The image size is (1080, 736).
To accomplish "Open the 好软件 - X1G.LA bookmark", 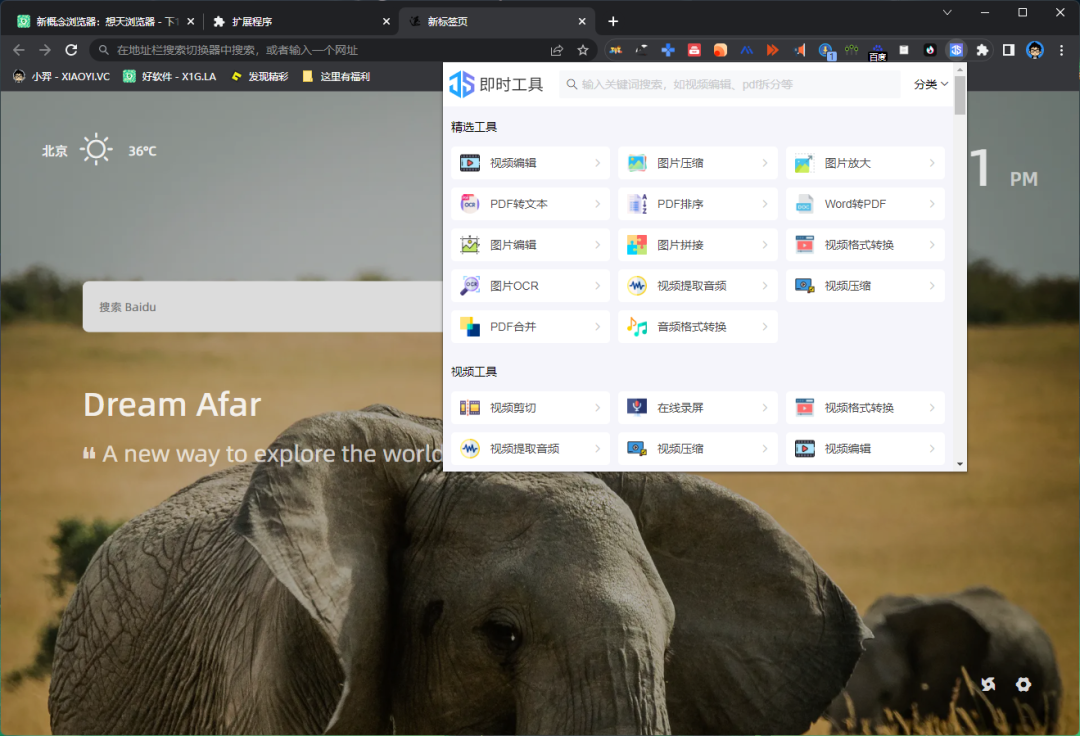I will click(x=170, y=76).
